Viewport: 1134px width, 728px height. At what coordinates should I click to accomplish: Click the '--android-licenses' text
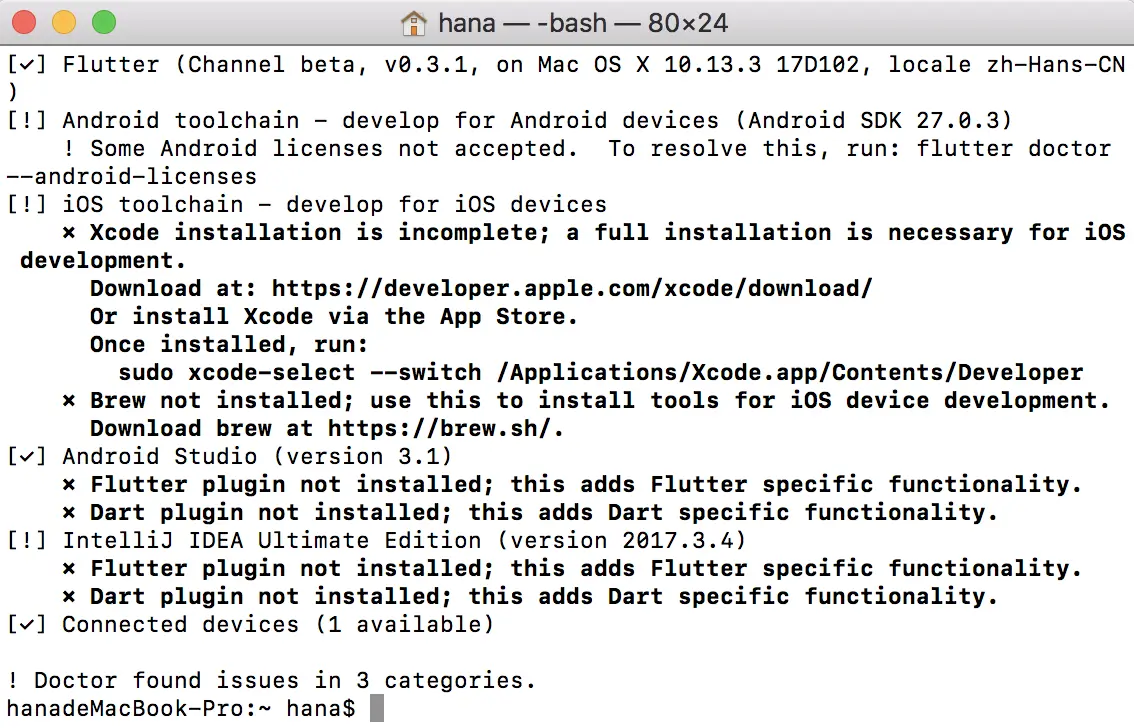(x=132, y=177)
